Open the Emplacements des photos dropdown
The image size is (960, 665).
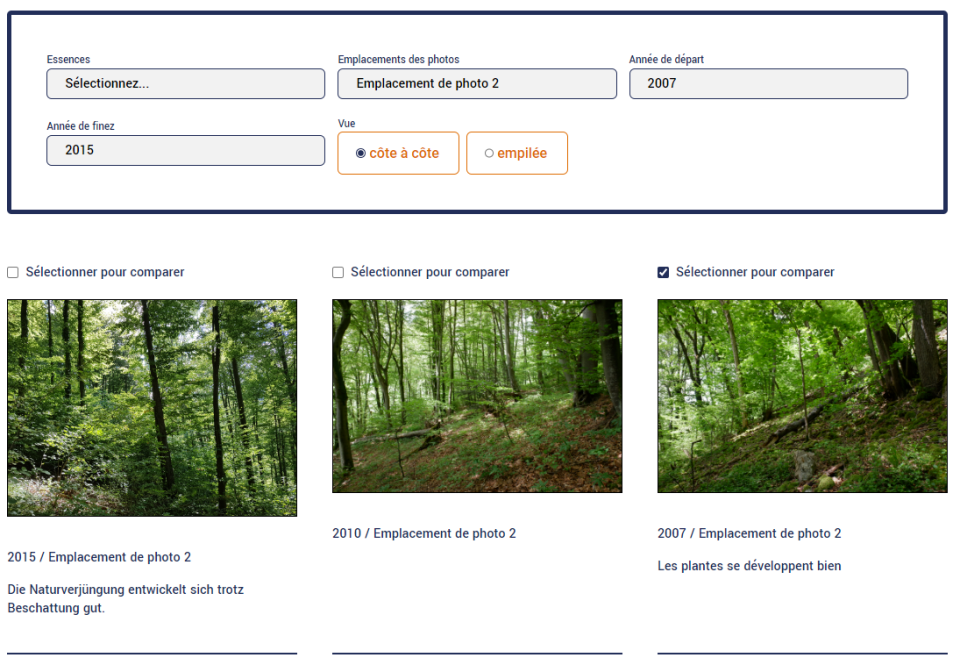(x=477, y=83)
